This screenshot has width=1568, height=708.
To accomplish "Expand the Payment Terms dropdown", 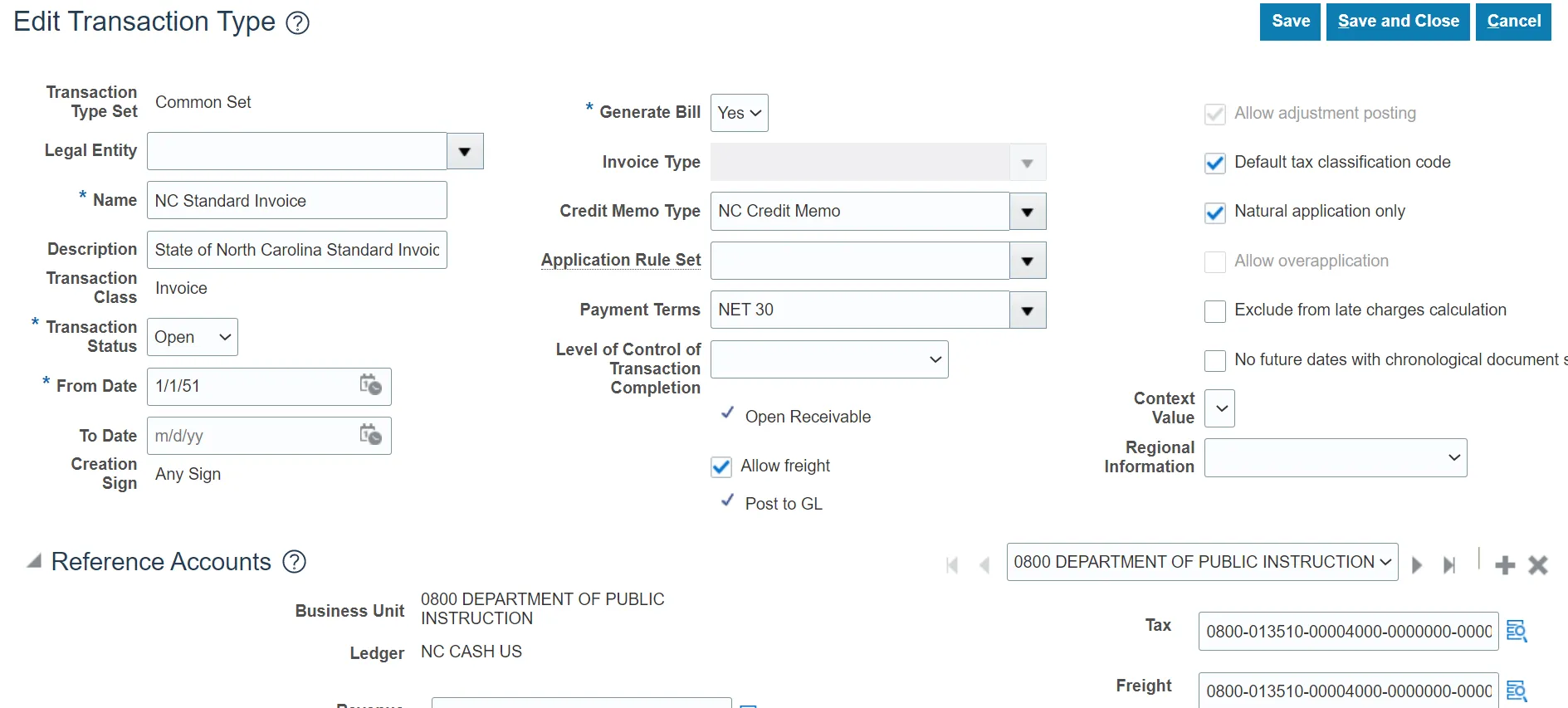I will 1028,310.
